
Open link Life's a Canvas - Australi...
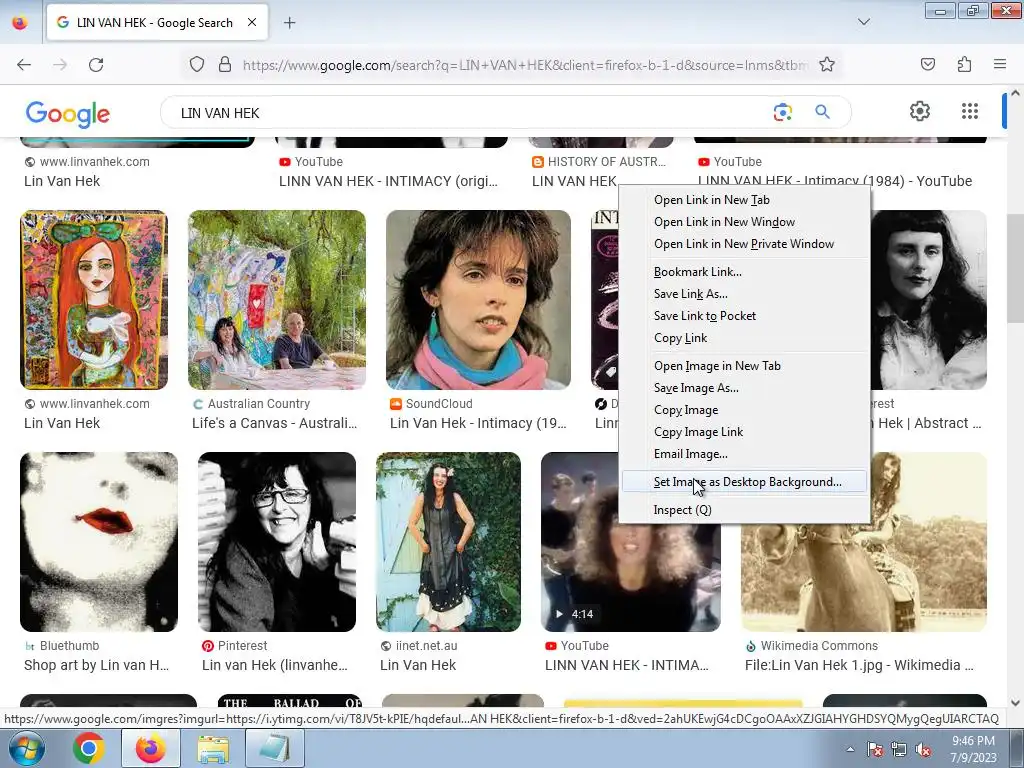click(274, 423)
